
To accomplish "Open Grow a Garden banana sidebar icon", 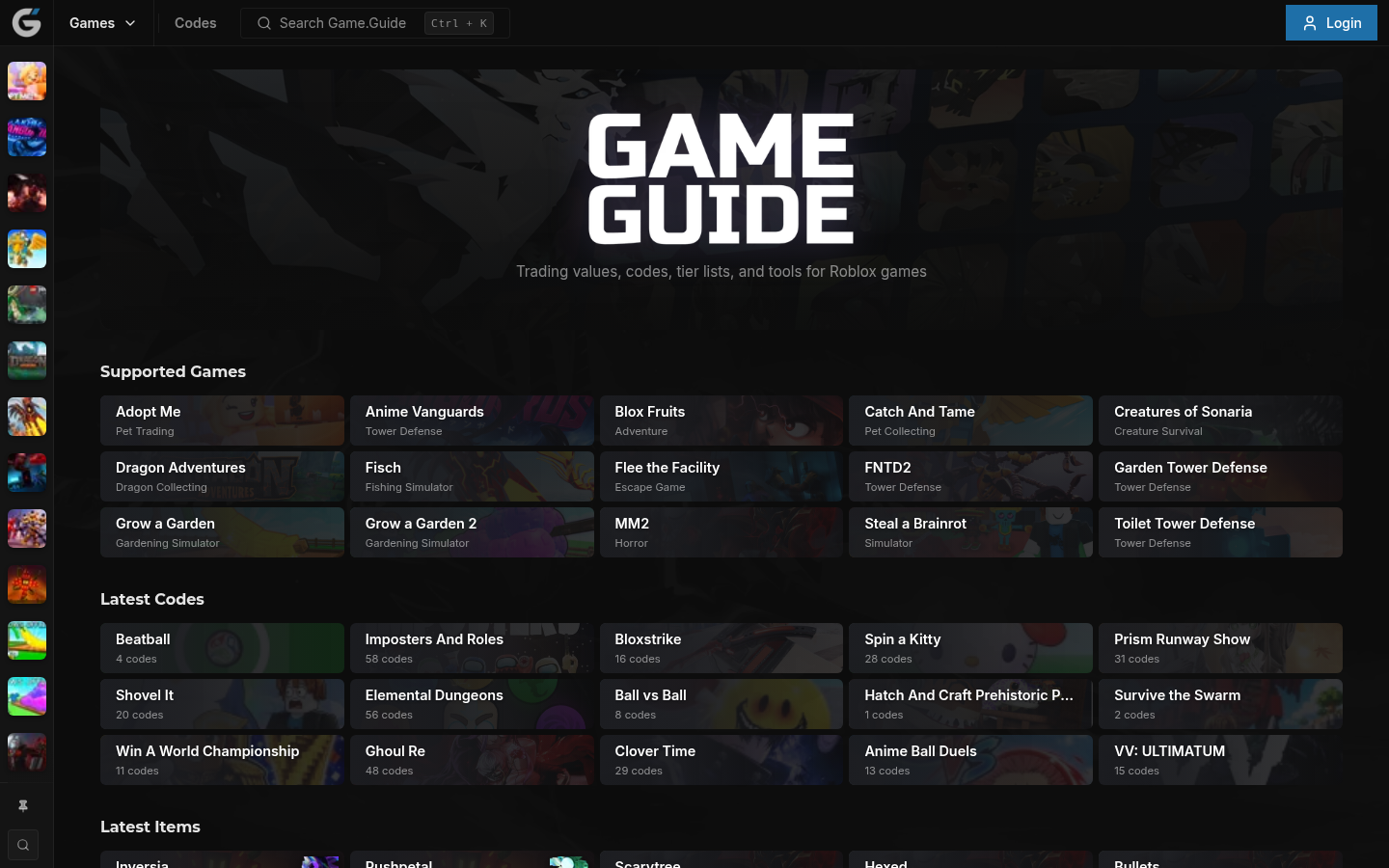I will pyautogui.click(x=27, y=640).
